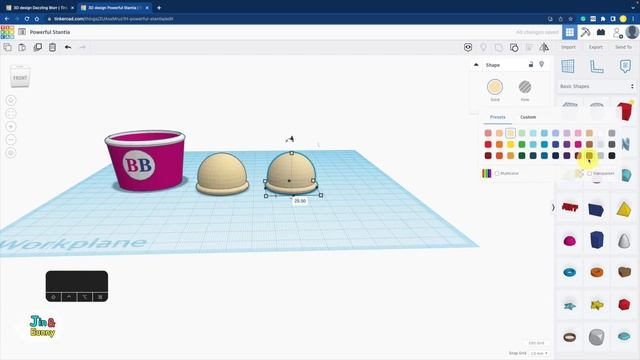Toggle the show all visibility icon
Viewport: 640px width, 360px height.
(x=468, y=47)
